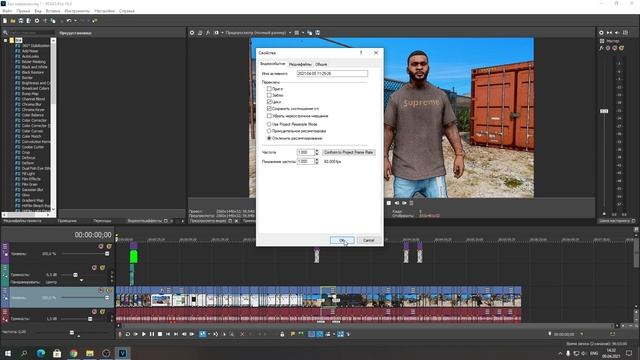Click Cancel in the properties dialog
640x360 pixels.
(369, 240)
